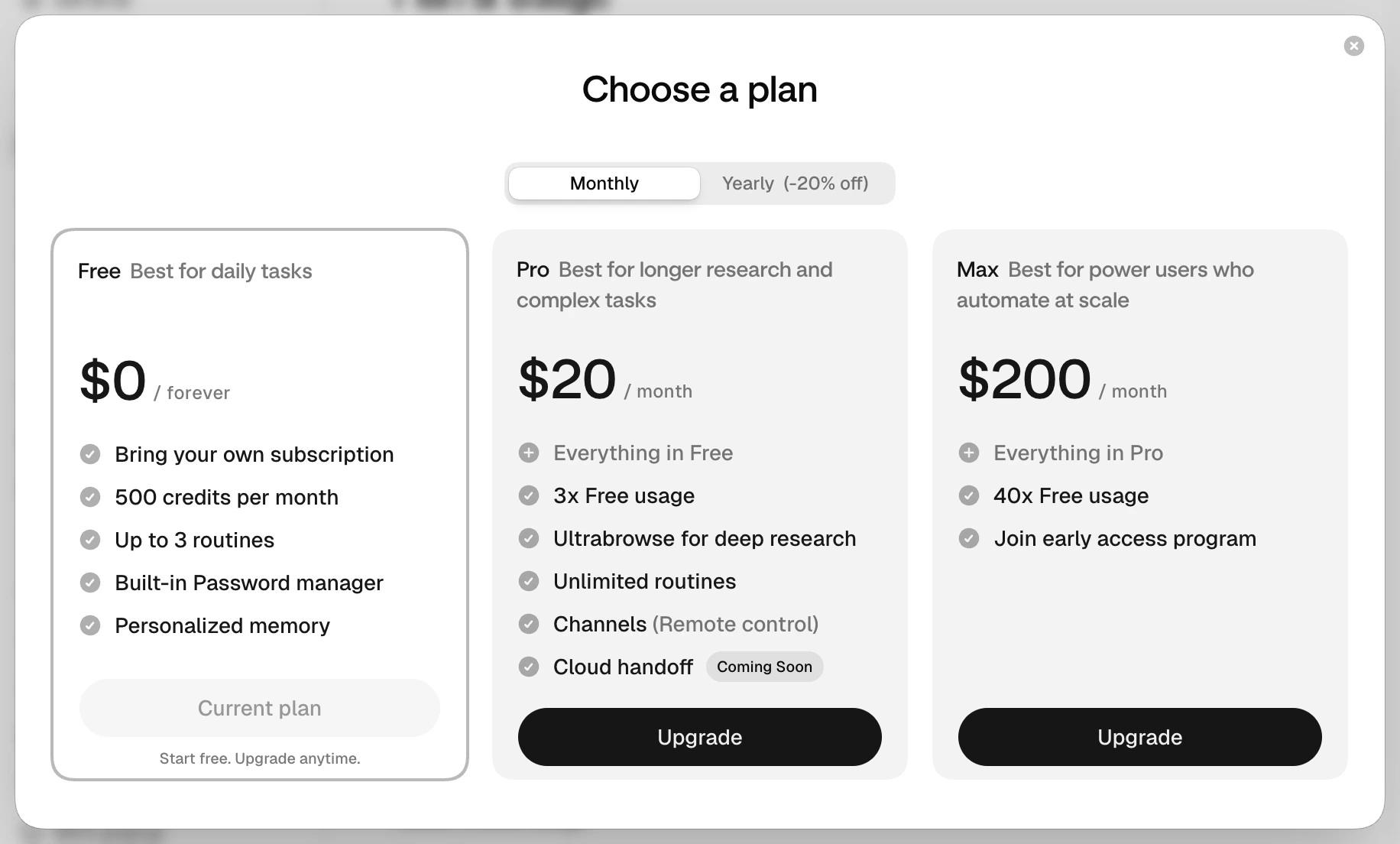1400x844 pixels.
Task: Click the Coming Soon badge
Action: pyautogui.click(x=764, y=667)
